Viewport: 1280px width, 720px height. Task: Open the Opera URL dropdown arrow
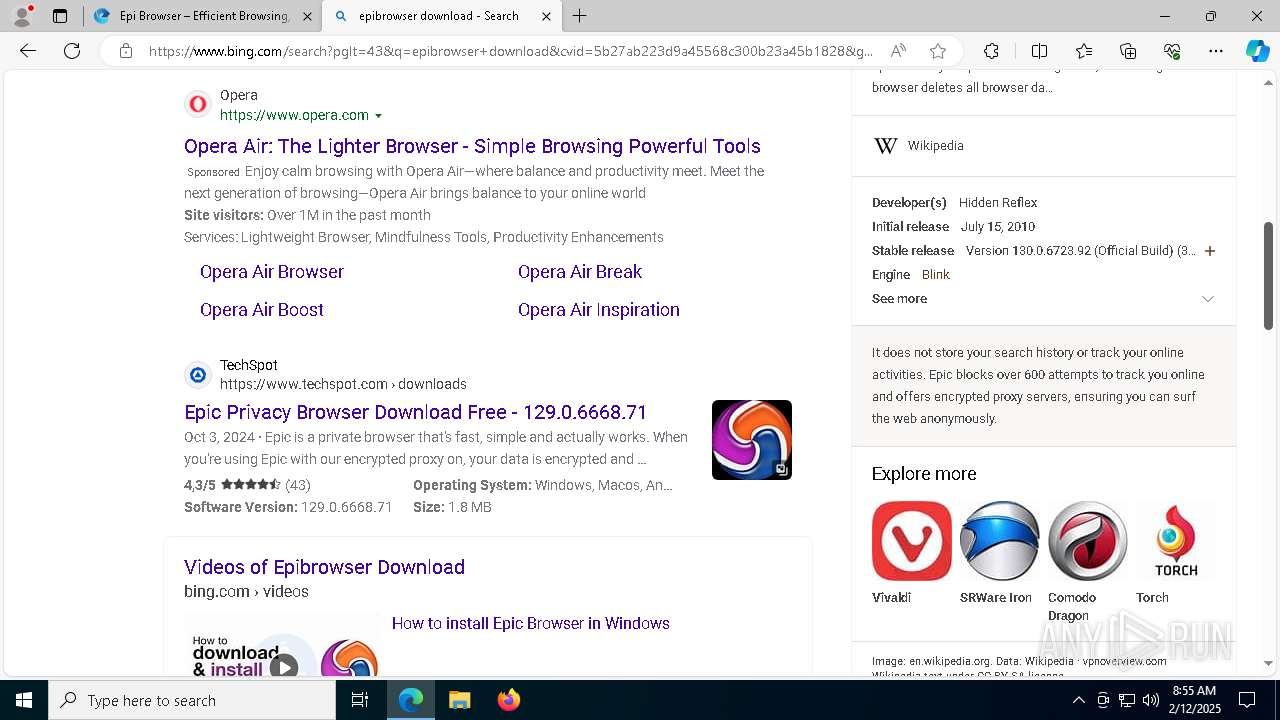coord(378,116)
